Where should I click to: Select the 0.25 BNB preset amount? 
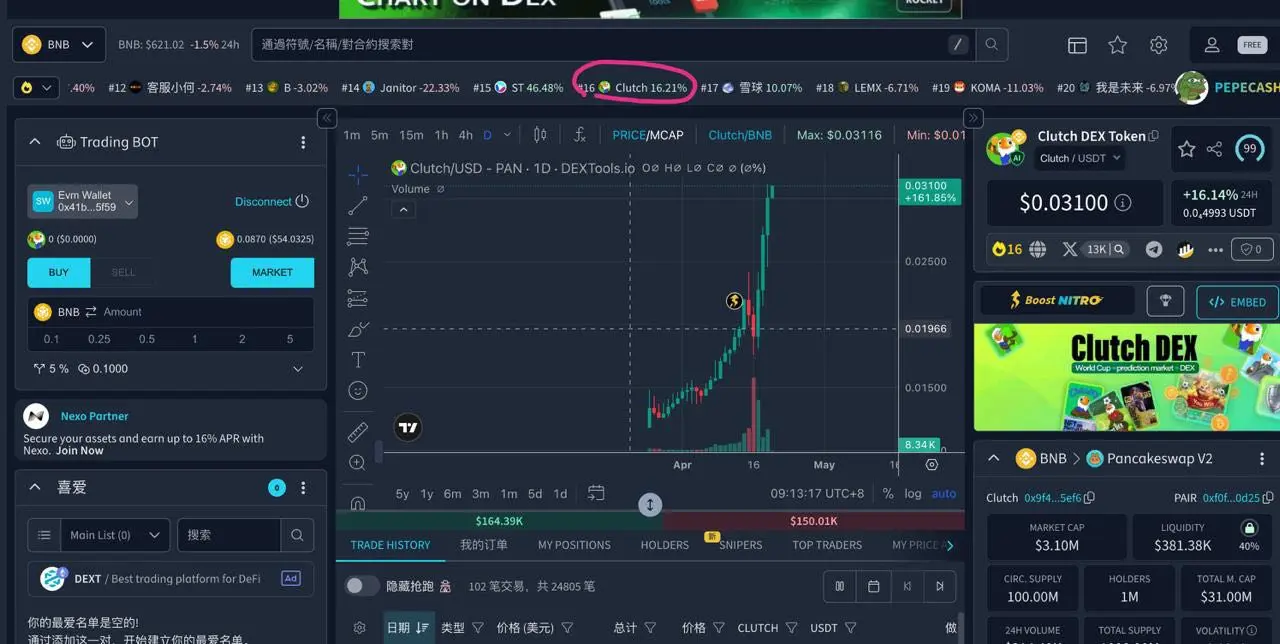(x=99, y=339)
